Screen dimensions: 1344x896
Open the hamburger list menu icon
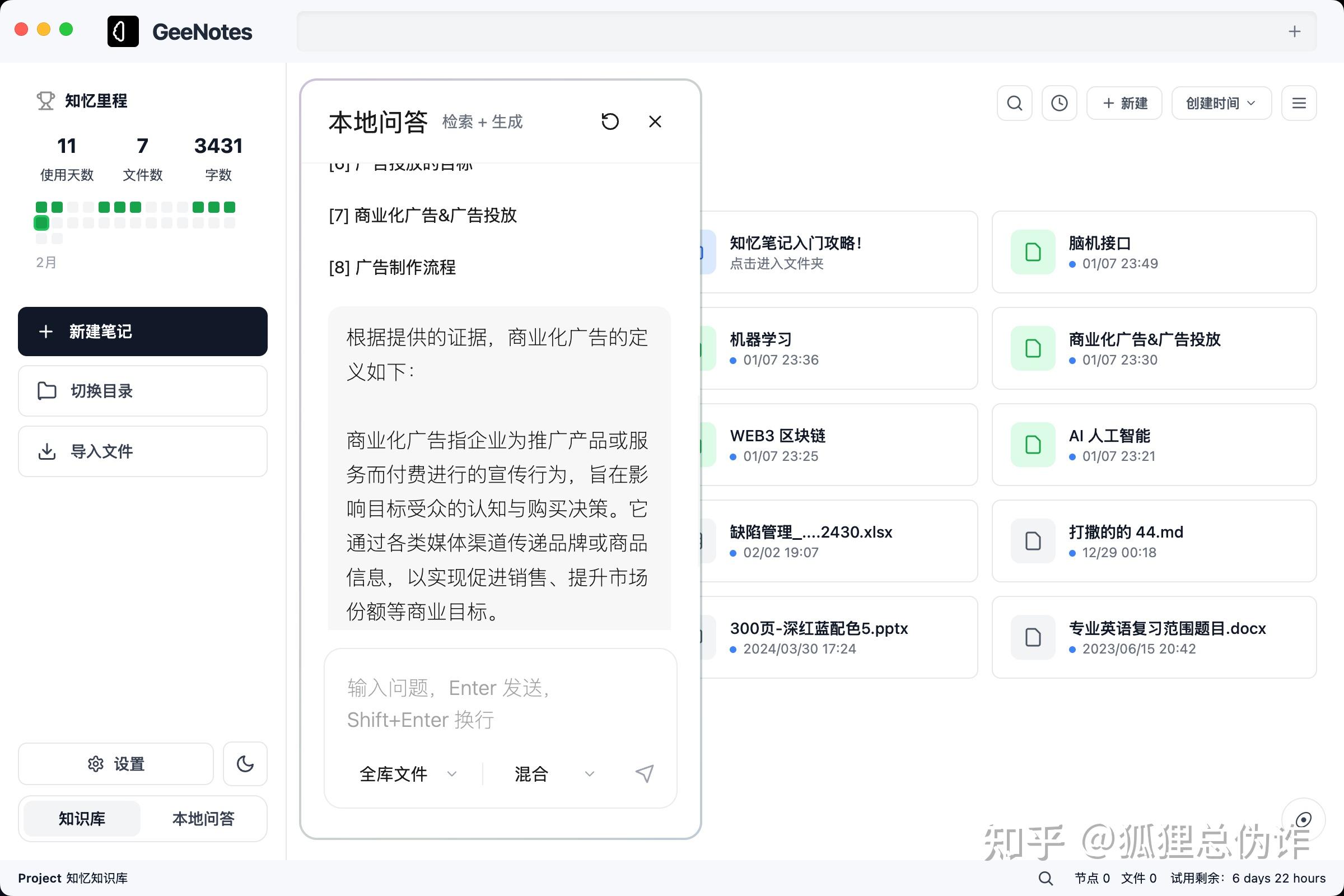coord(1299,104)
